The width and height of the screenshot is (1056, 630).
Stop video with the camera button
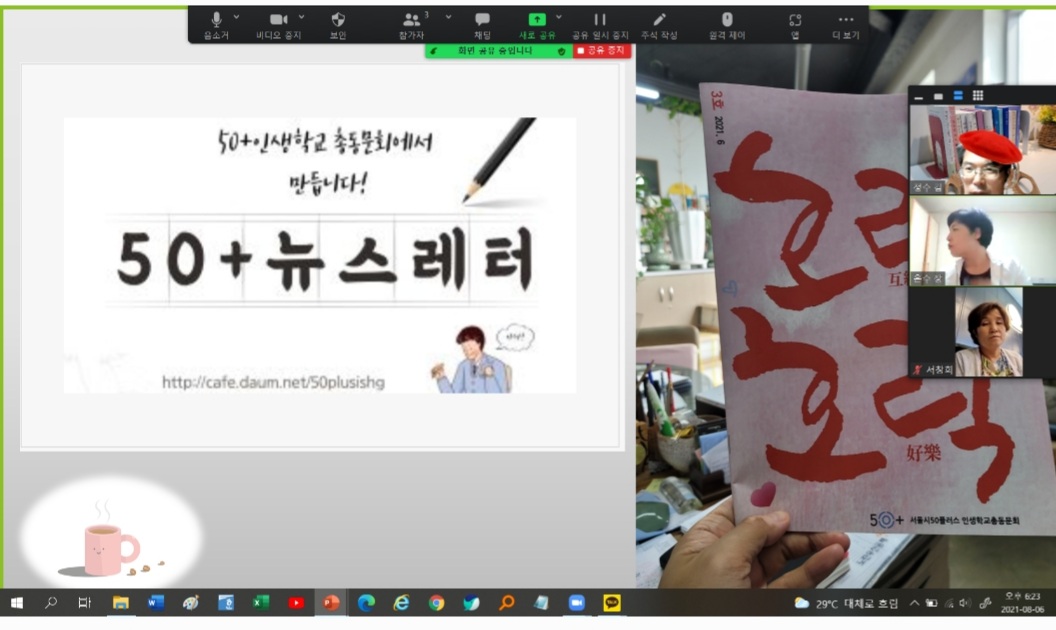coord(279,24)
